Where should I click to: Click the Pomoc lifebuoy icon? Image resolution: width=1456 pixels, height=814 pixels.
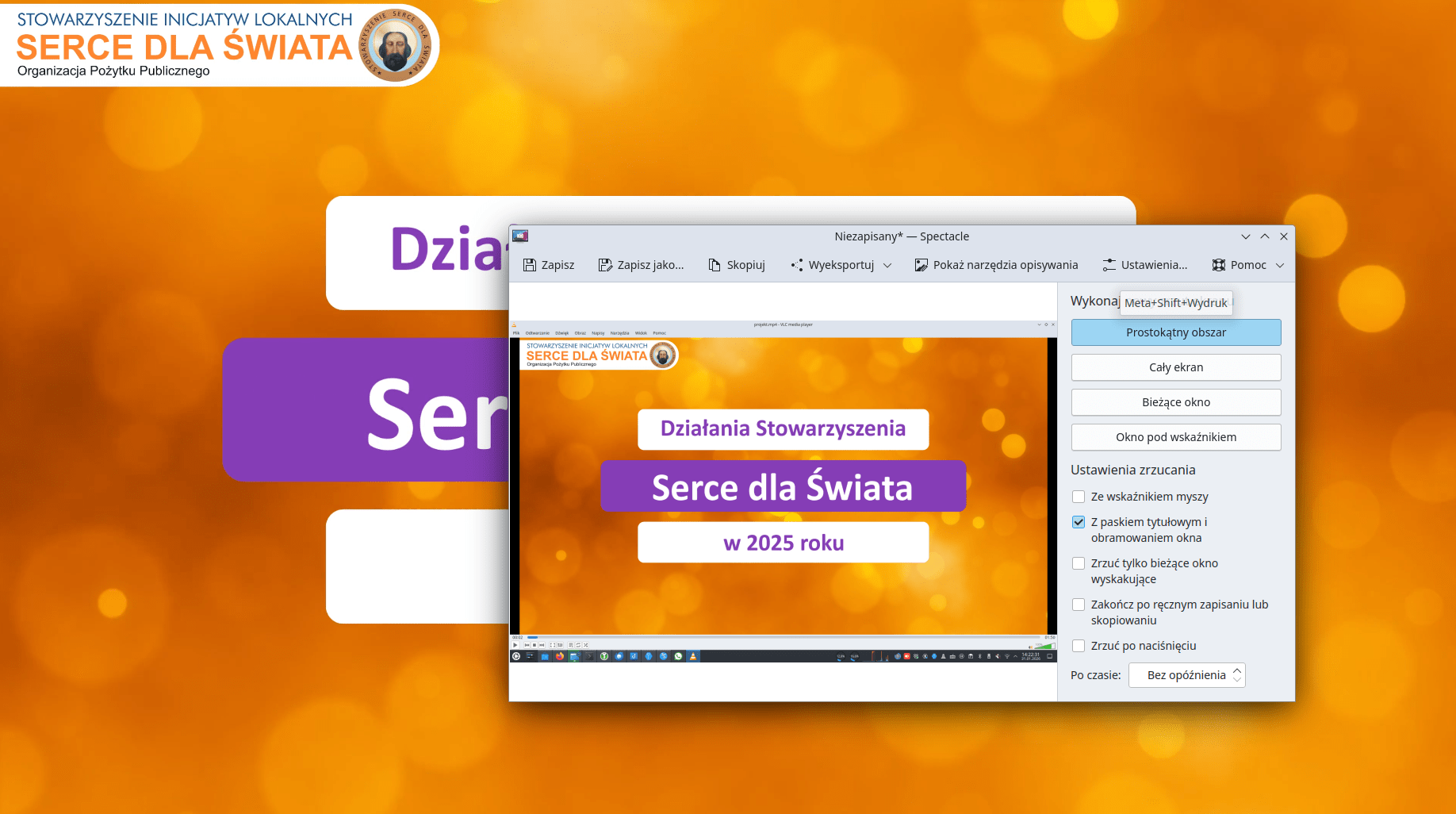[x=1219, y=265]
